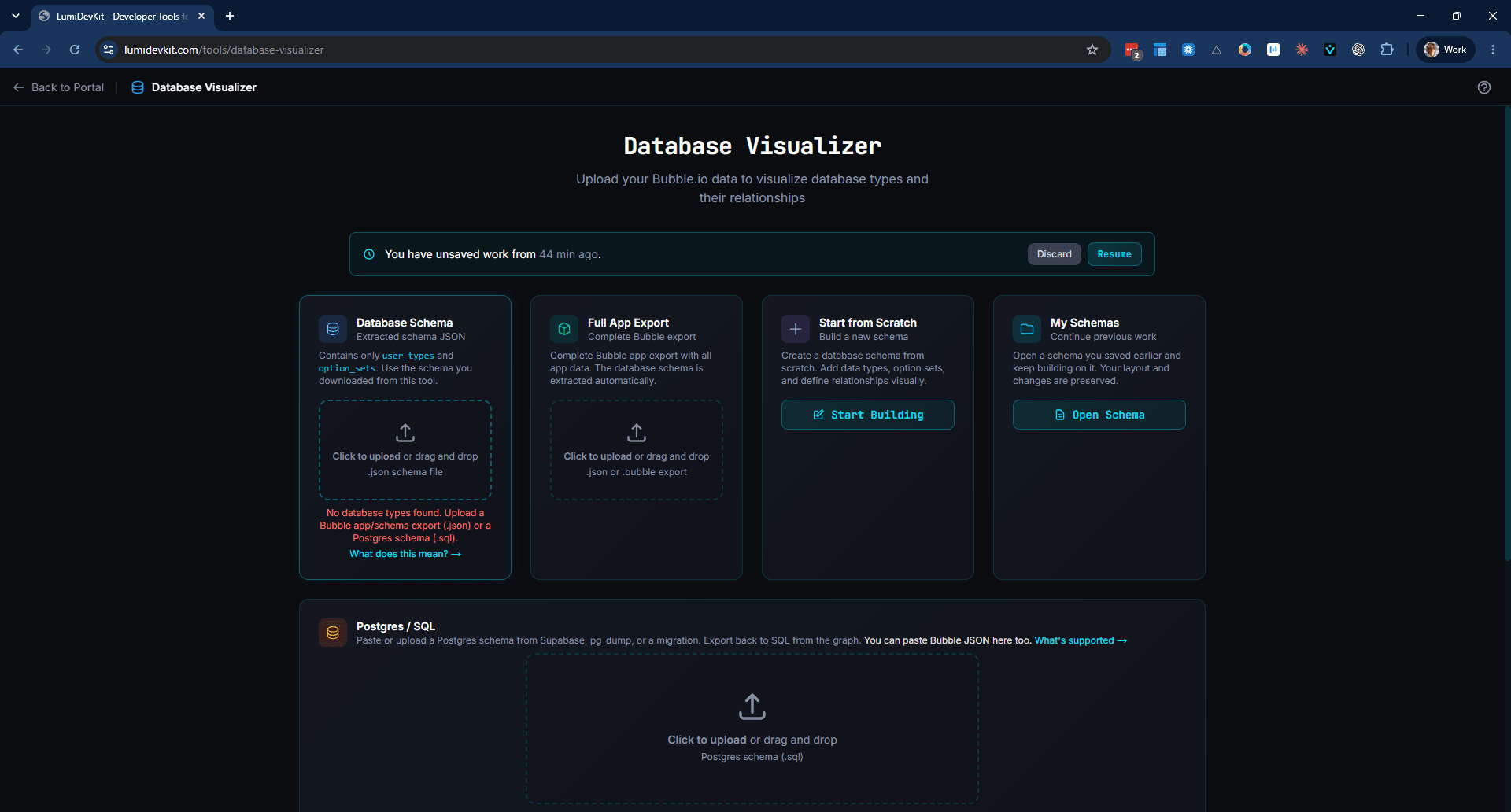The height and width of the screenshot is (812, 1511).
Task: Click the My Schemas folder icon
Action: click(1027, 329)
